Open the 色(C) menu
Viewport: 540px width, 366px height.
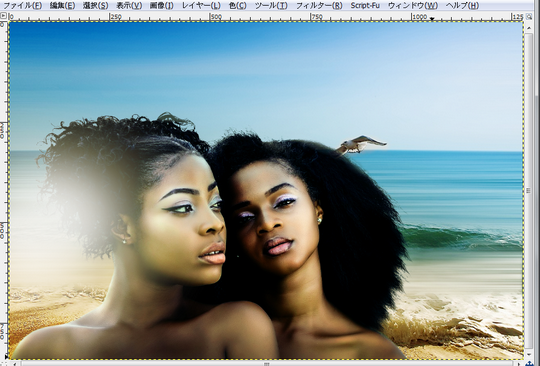point(238,6)
